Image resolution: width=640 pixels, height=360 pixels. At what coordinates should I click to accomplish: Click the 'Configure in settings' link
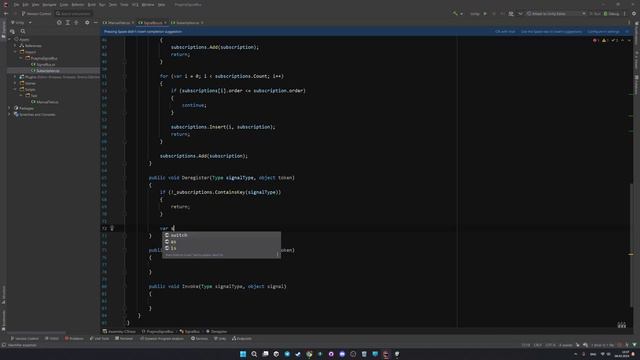pyautogui.click(x=603, y=31)
